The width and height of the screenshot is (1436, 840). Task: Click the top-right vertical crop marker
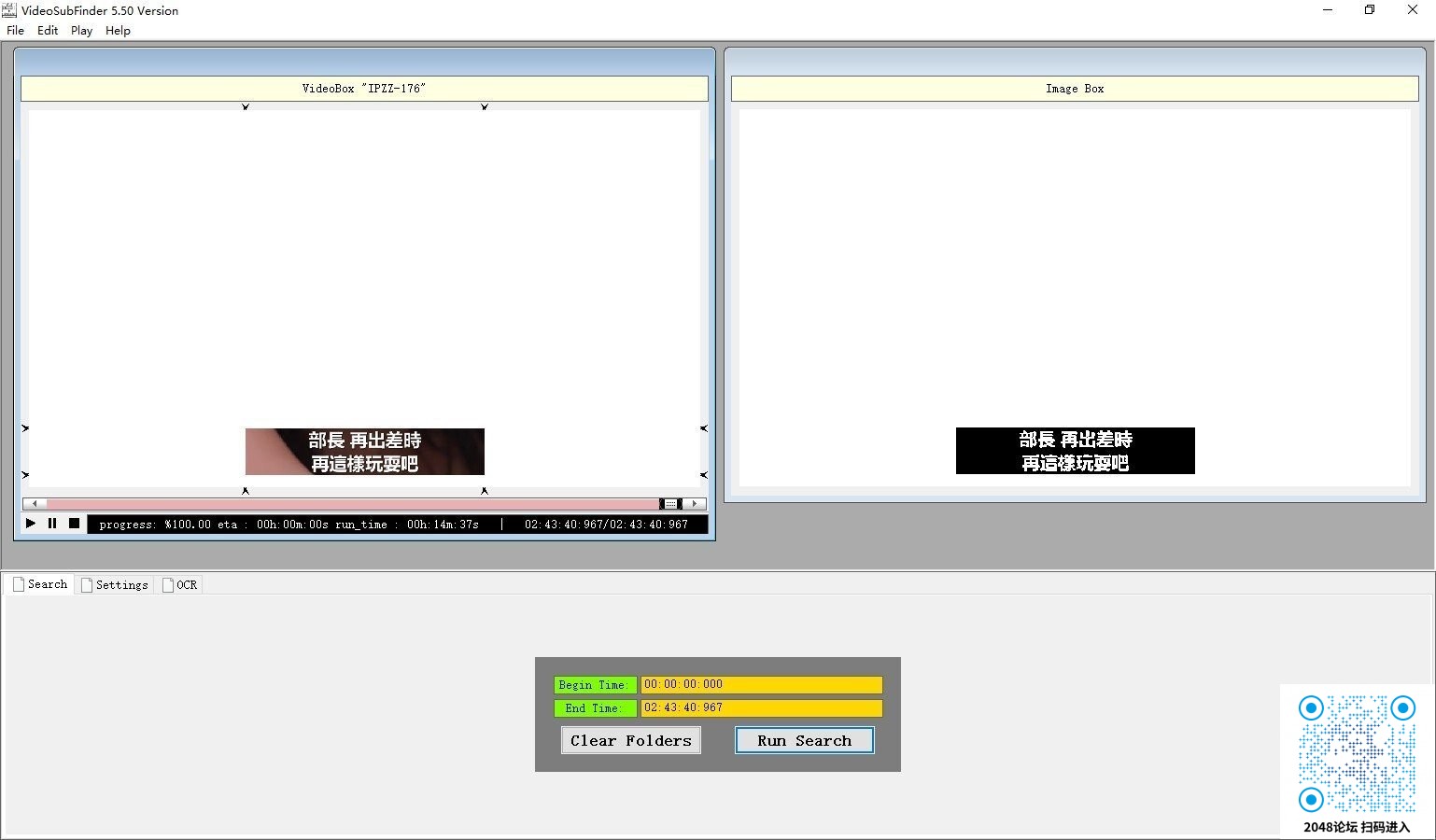pos(485,106)
